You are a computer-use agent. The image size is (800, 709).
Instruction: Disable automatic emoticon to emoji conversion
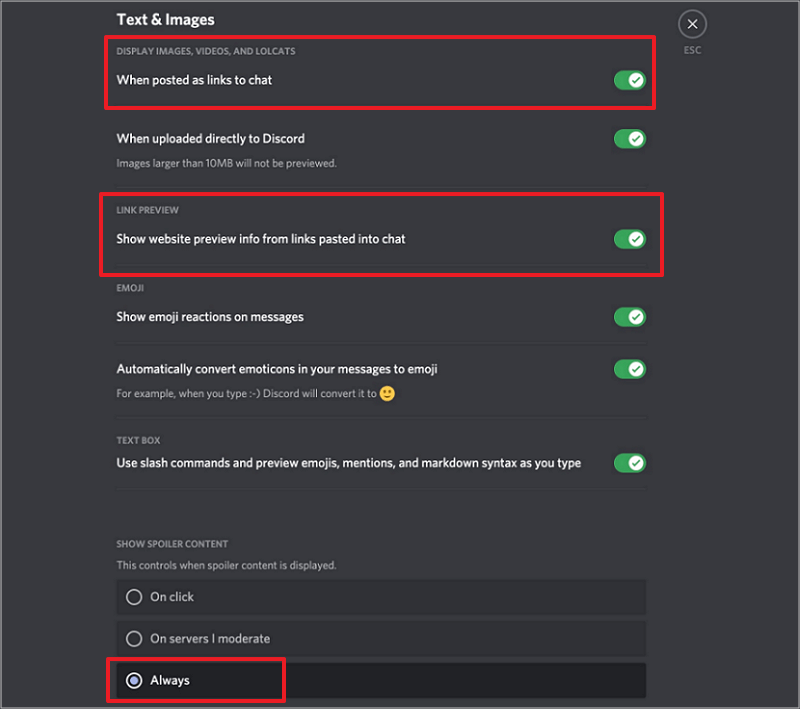630,368
